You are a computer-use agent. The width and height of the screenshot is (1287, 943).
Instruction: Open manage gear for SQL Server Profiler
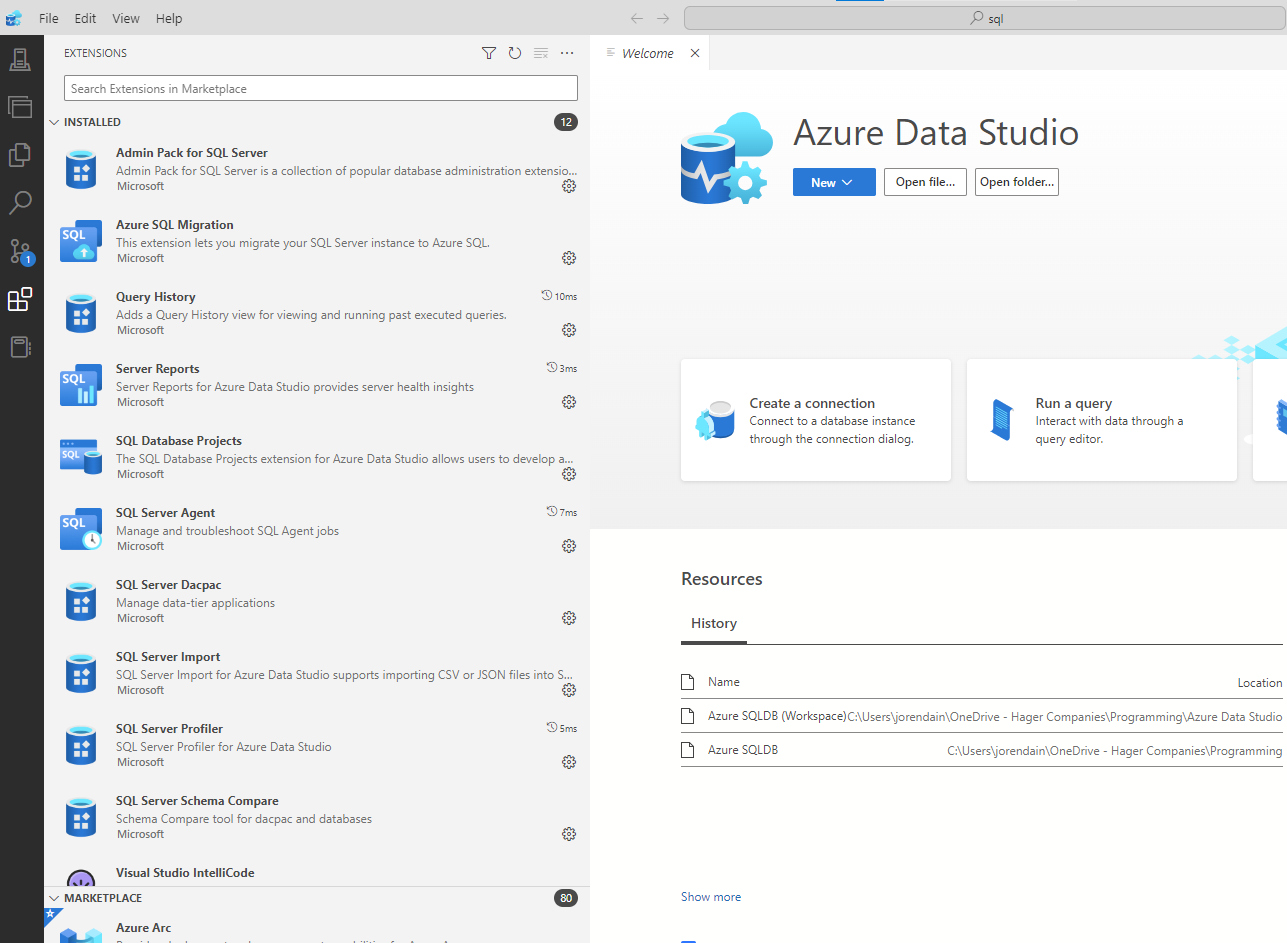click(569, 762)
